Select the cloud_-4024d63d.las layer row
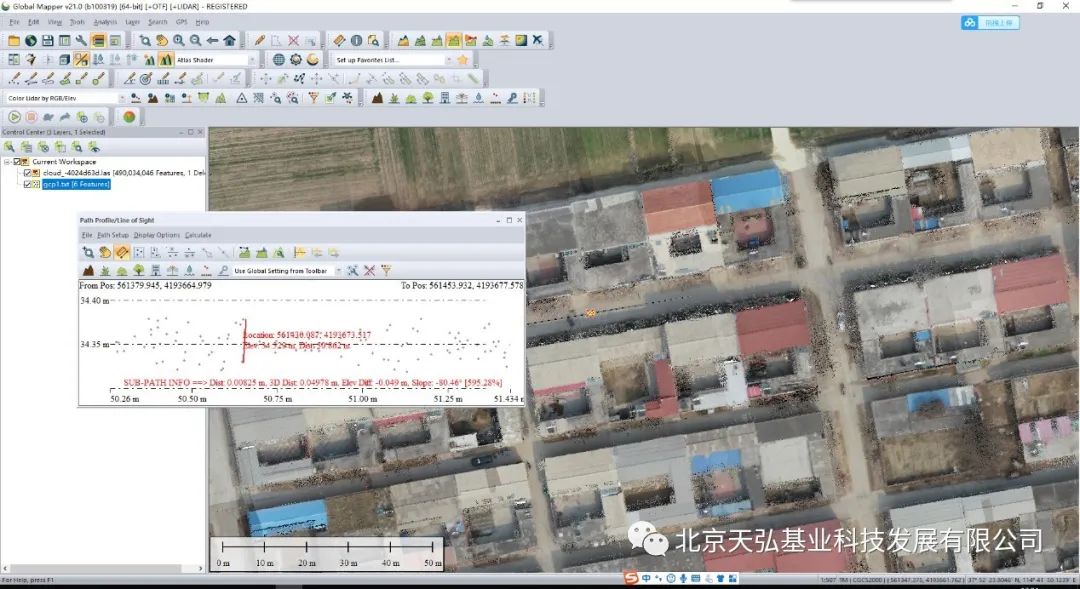 pyautogui.click(x=123, y=173)
